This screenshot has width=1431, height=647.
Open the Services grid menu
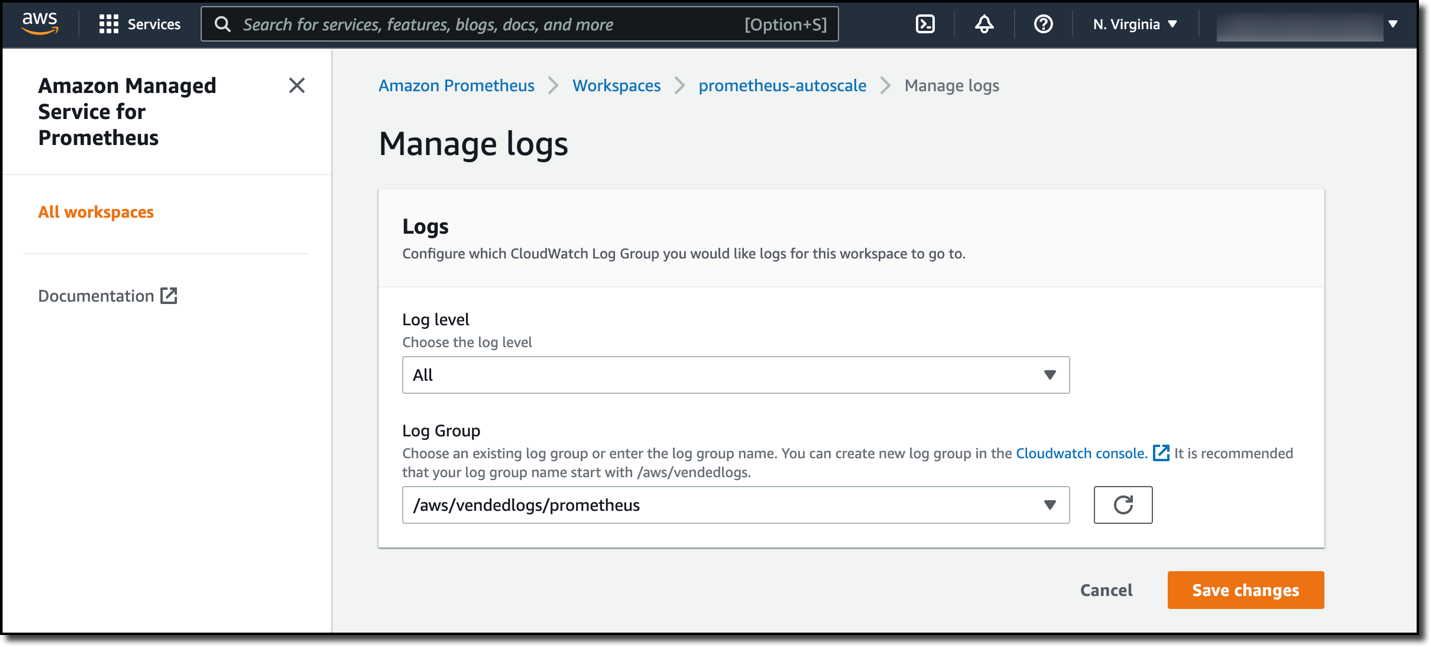click(109, 24)
